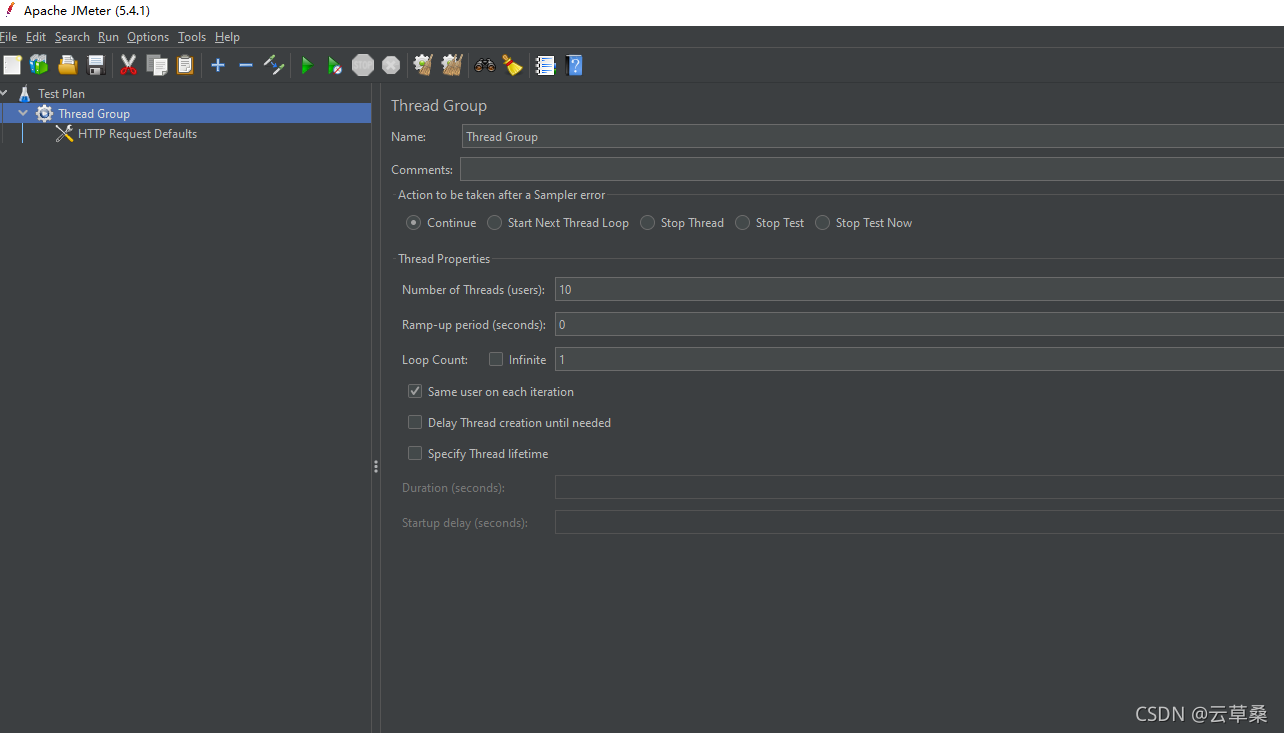This screenshot has height=733, width=1284.
Task: Select the Stop Test radio button
Action: tap(742, 223)
